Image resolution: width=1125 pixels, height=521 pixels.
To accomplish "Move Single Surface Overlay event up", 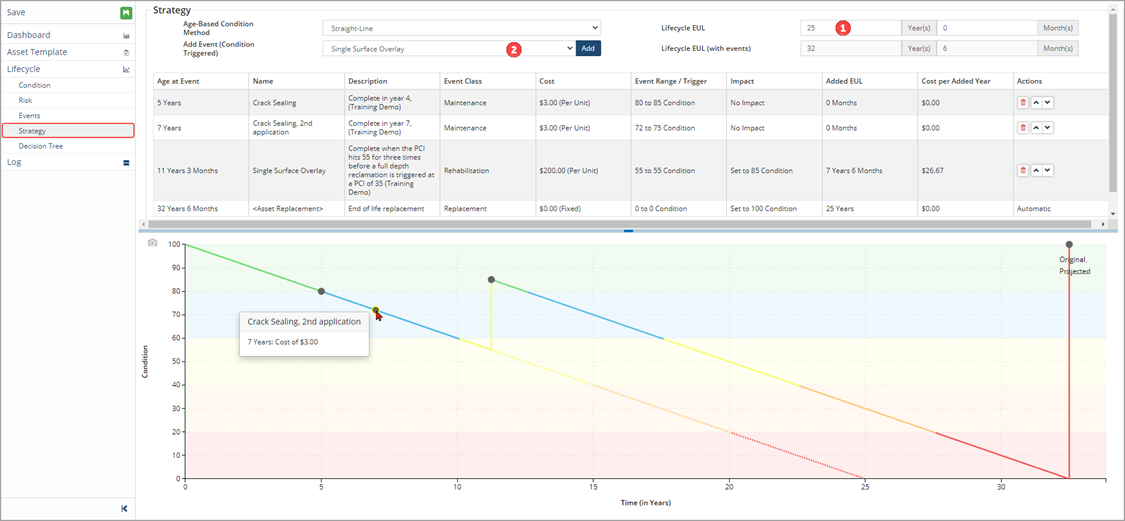I will [1035, 170].
